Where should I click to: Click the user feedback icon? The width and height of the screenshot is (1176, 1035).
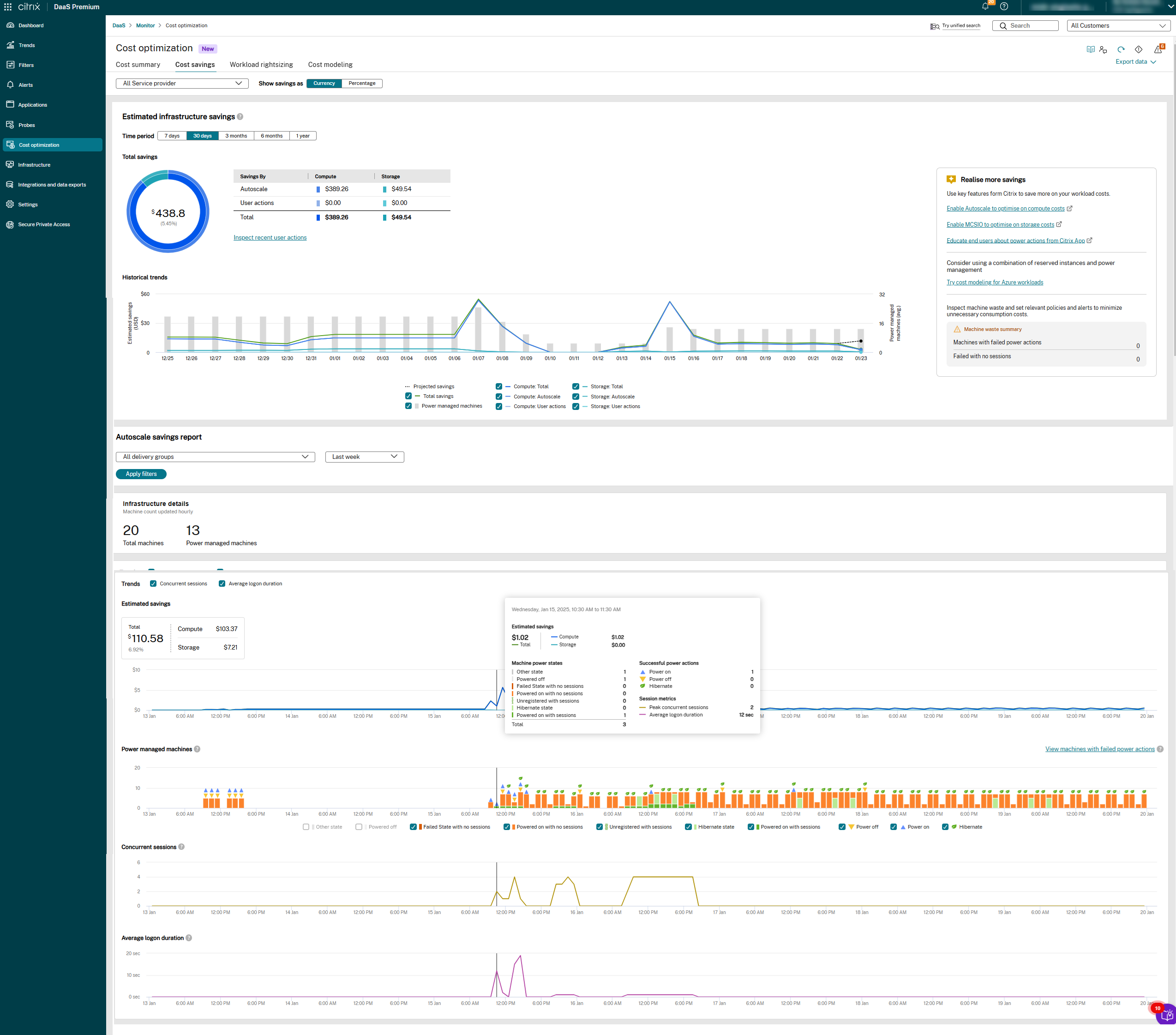pos(1103,49)
